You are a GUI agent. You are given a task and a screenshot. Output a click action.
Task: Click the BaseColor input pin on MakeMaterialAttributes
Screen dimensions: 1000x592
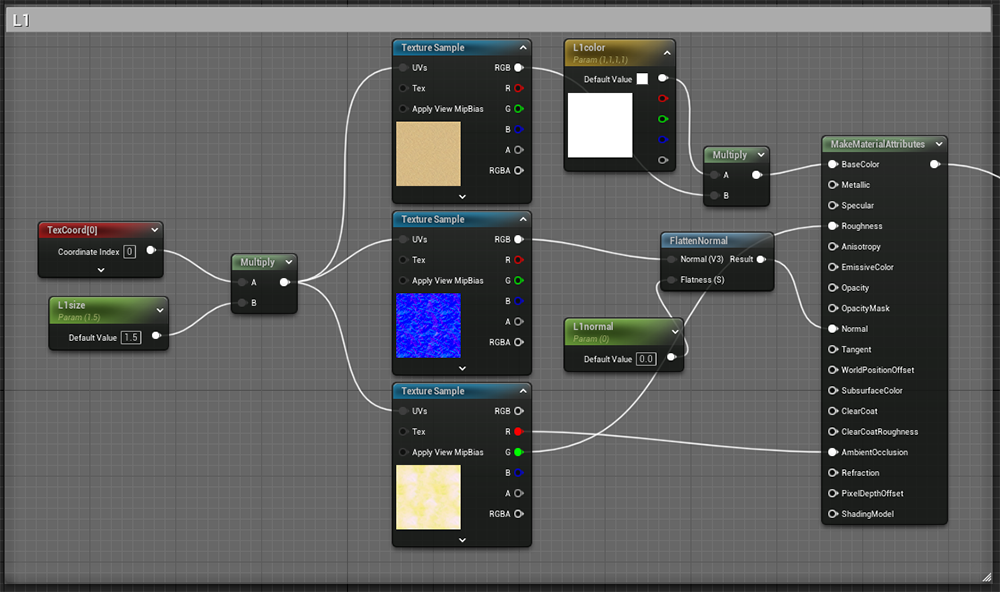[833, 164]
